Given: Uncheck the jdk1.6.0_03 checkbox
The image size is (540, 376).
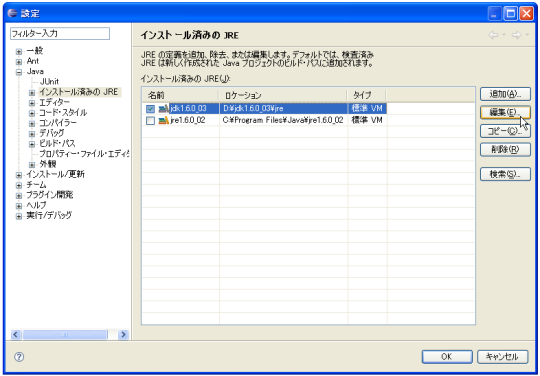Looking at the screenshot, I should [150, 109].
